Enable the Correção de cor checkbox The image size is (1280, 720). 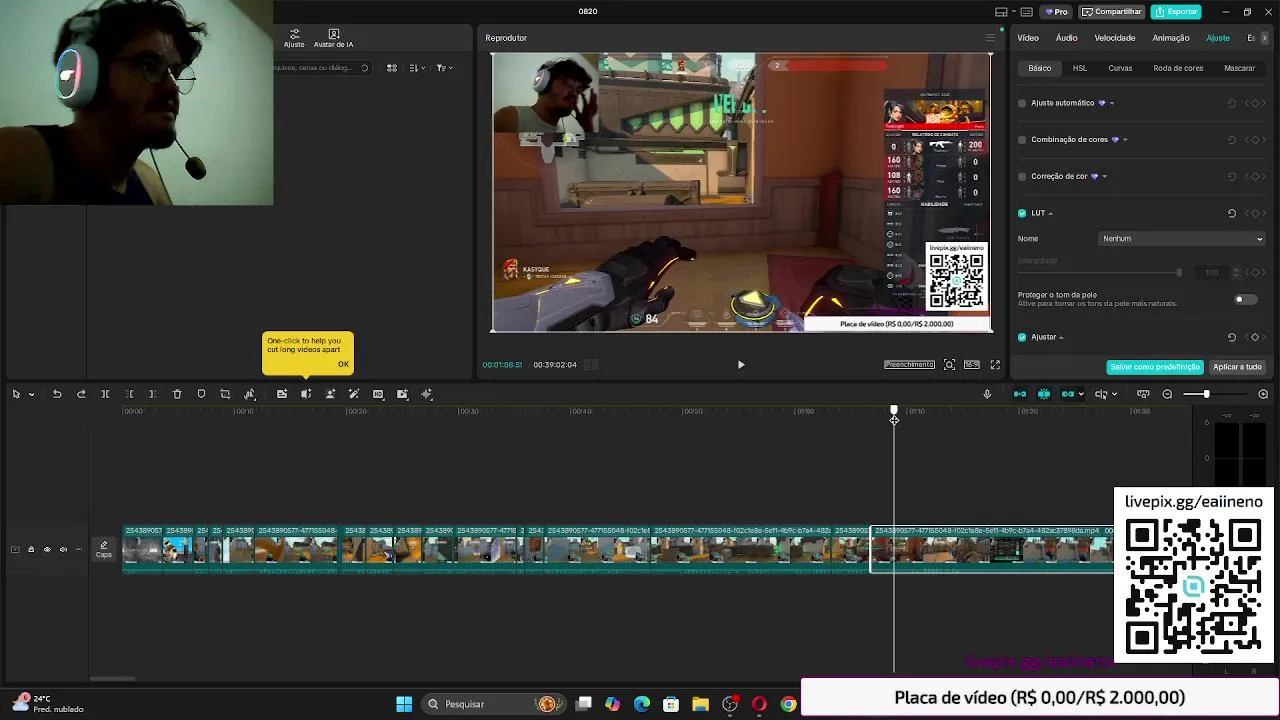click(x=1022, y=177)
